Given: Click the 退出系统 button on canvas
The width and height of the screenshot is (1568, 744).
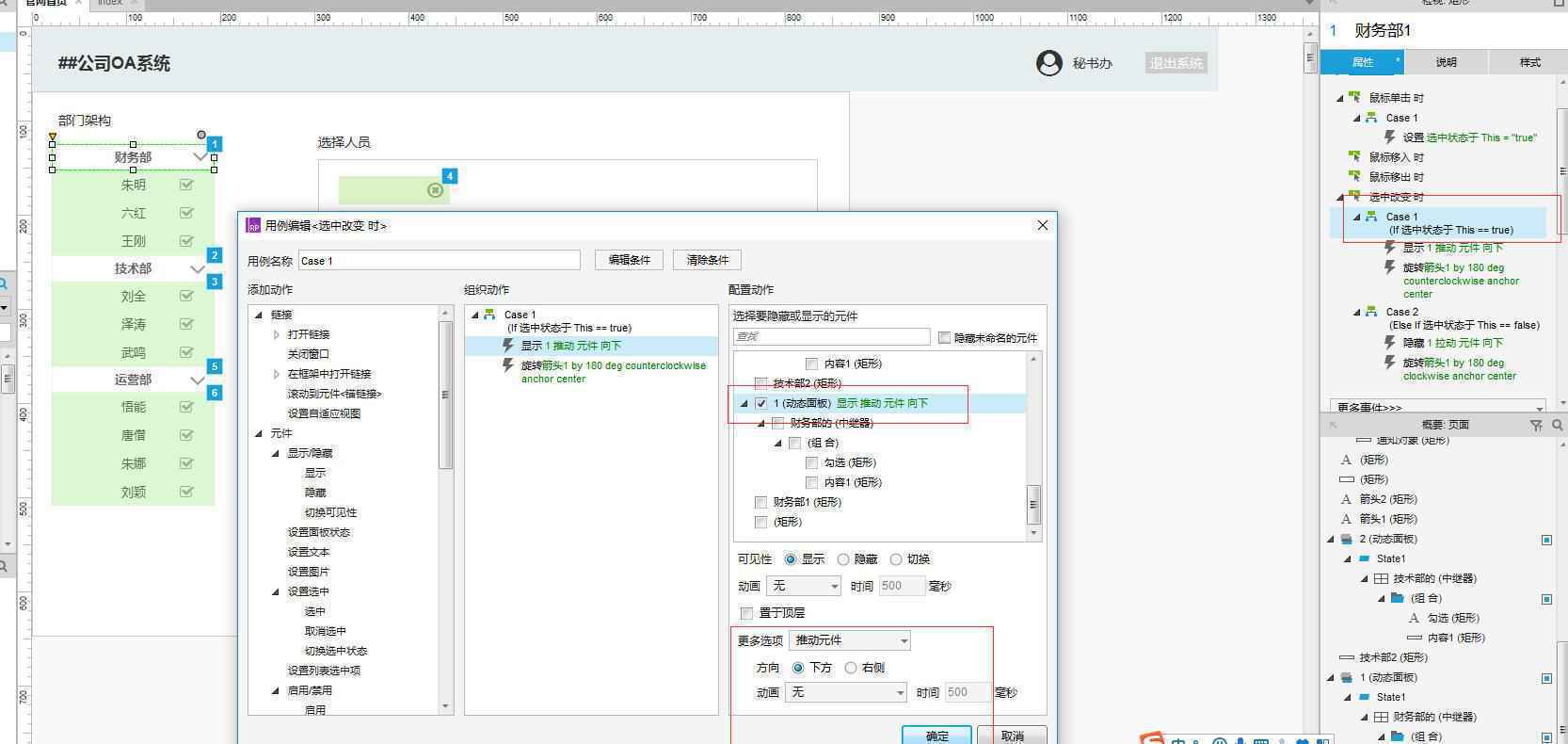Looking at the screenshot, I should click(x=1176, y=63).
